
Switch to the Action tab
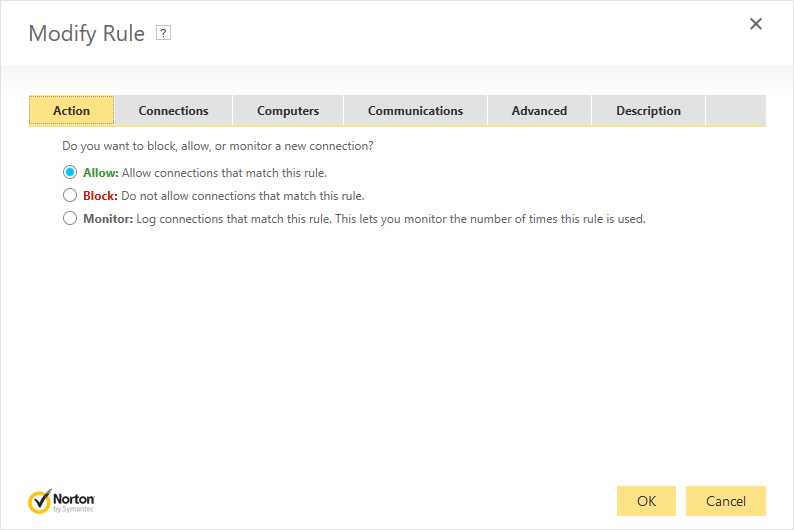tap(71, 110)
